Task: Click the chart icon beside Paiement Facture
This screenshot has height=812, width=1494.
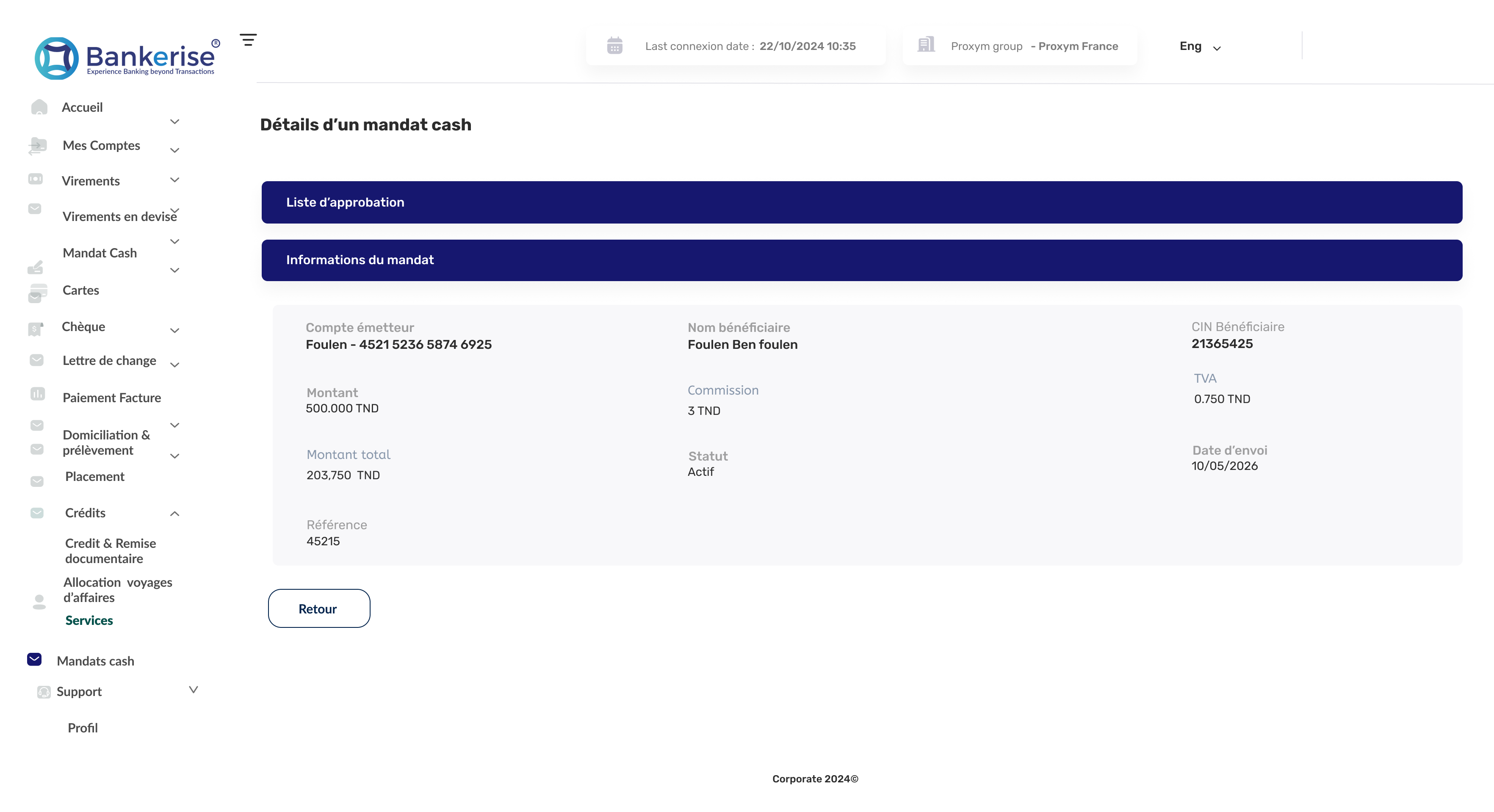Action: [x=37, y=394]
